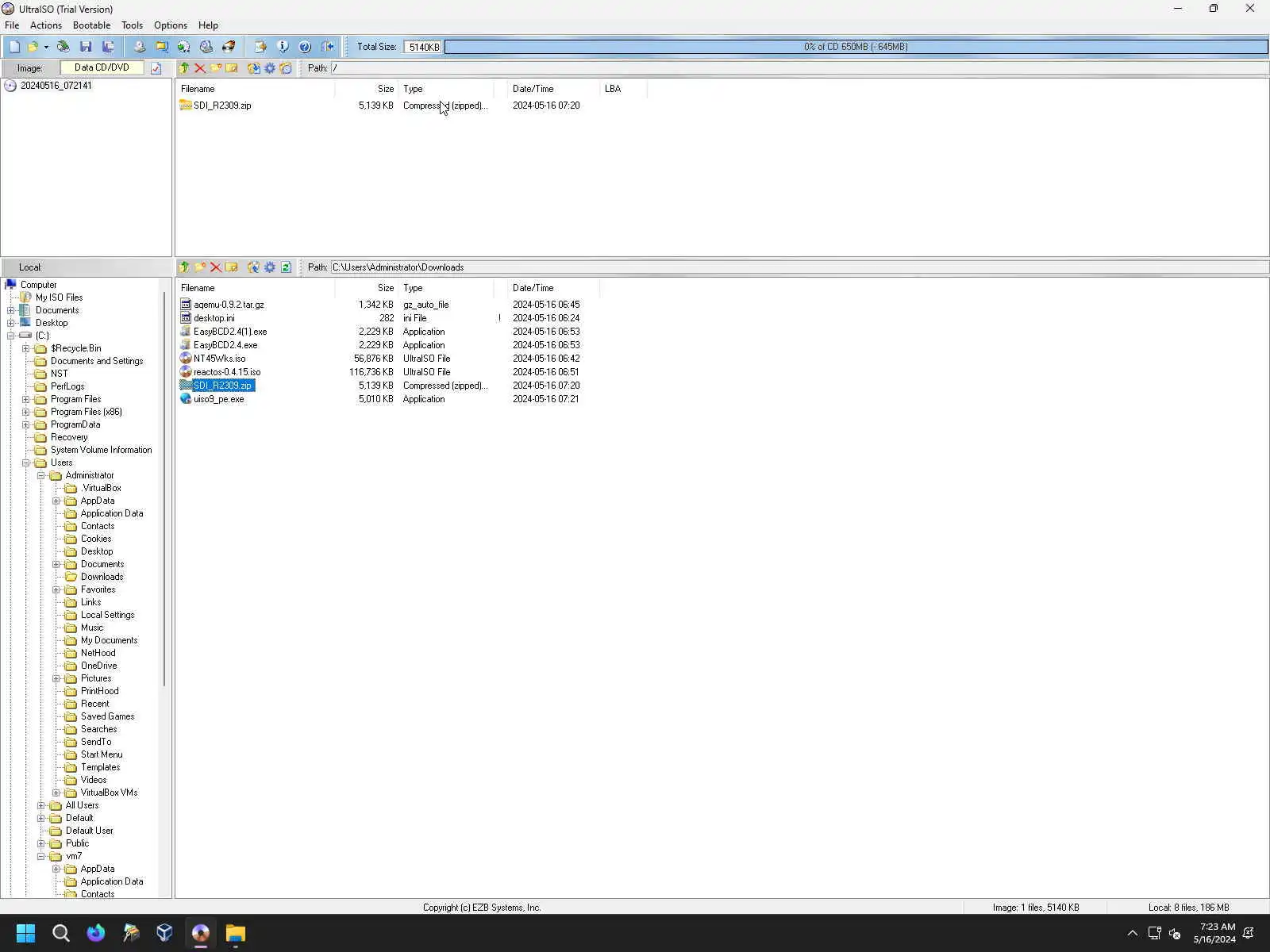1270x952 pixels.
Task: Click the Mount to Virtual Drive icon
Action: point(206,47)
